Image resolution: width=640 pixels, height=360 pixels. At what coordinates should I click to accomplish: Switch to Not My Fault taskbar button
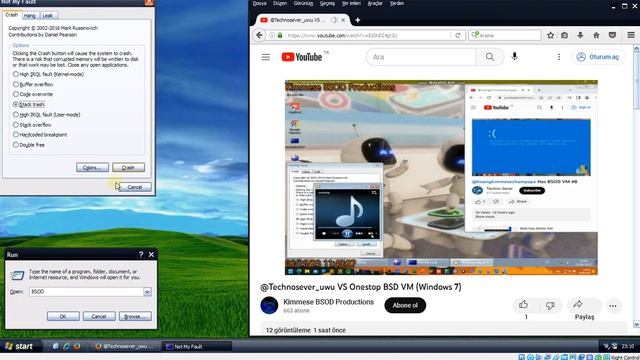pyautogui.click(x=197, y=347)
